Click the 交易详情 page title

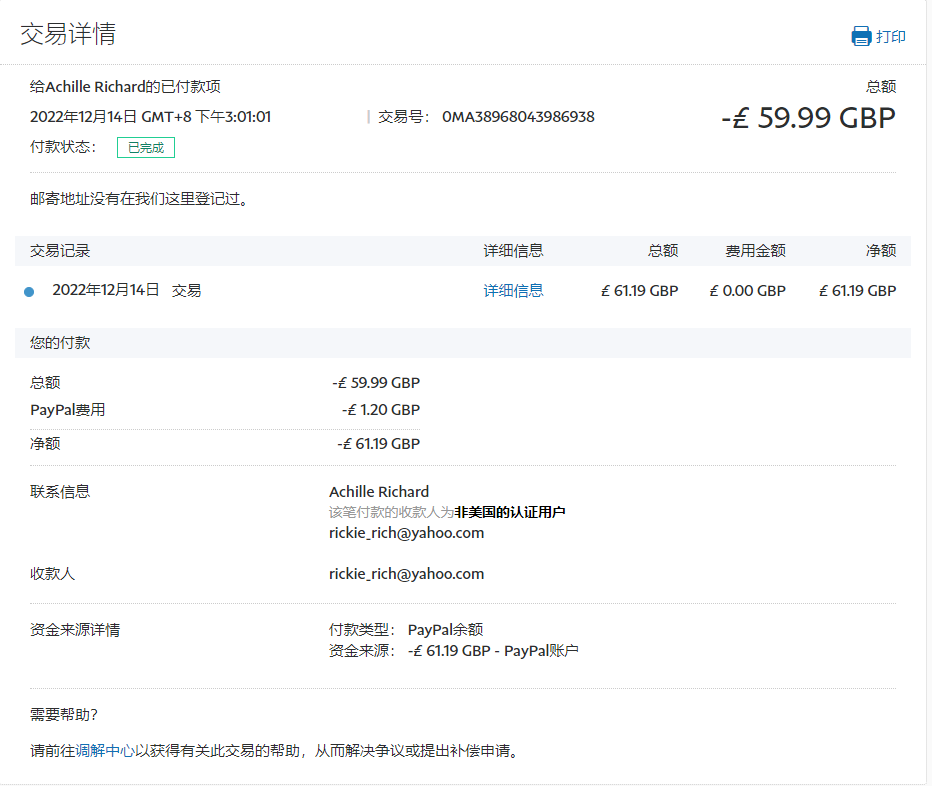tap(68, 34)
